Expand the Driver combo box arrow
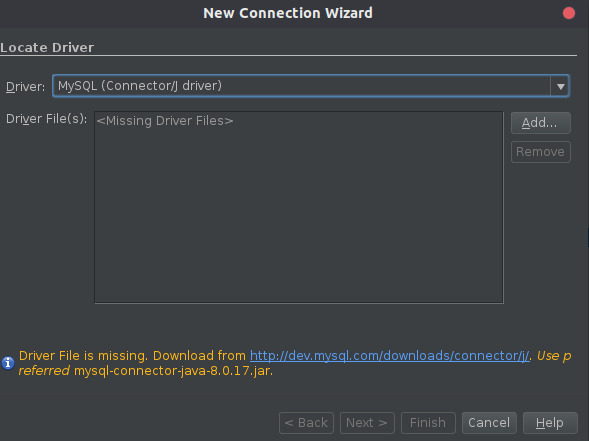The width and height of the screenshot is (589, 441). coord(560,86)
